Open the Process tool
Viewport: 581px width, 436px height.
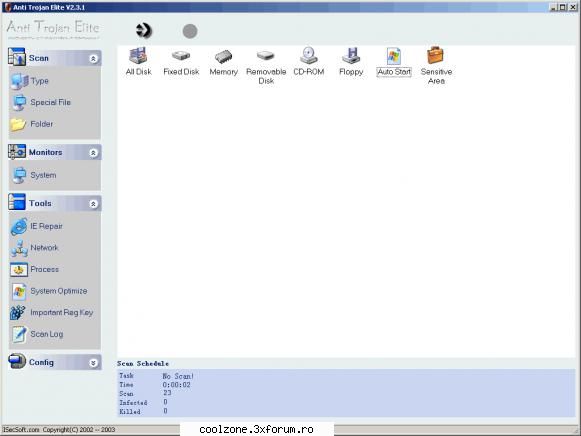click(x=34, y=269)
